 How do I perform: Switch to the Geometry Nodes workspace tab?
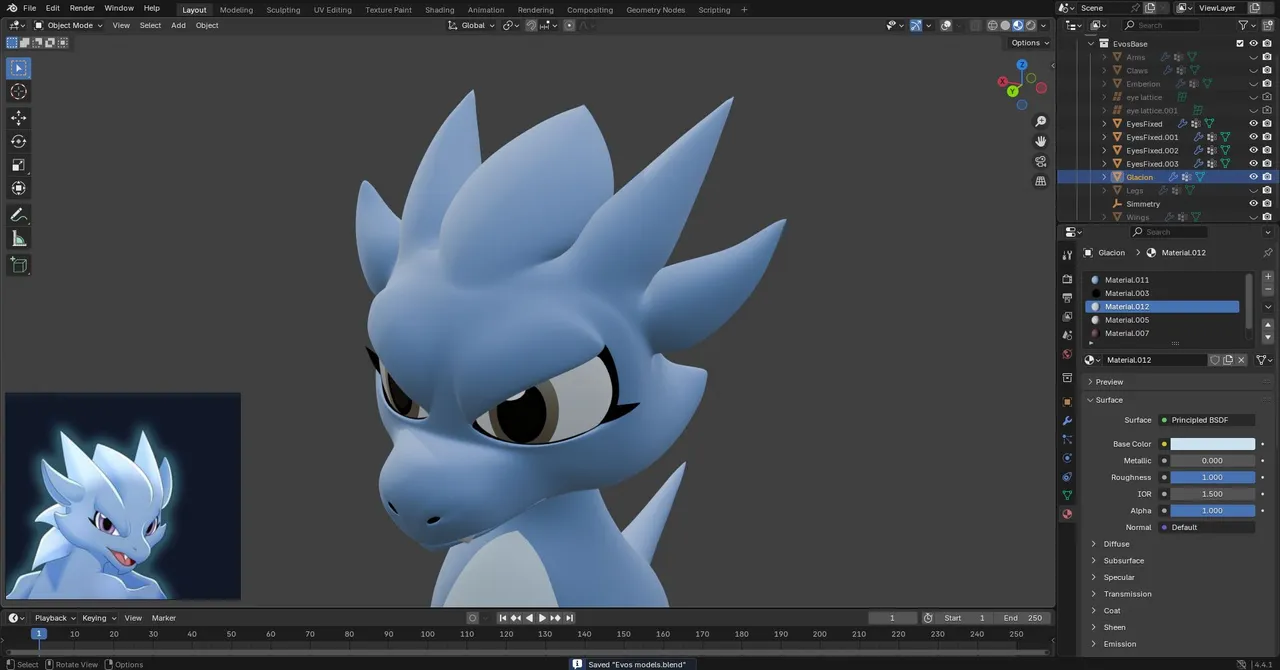[656, 10]
